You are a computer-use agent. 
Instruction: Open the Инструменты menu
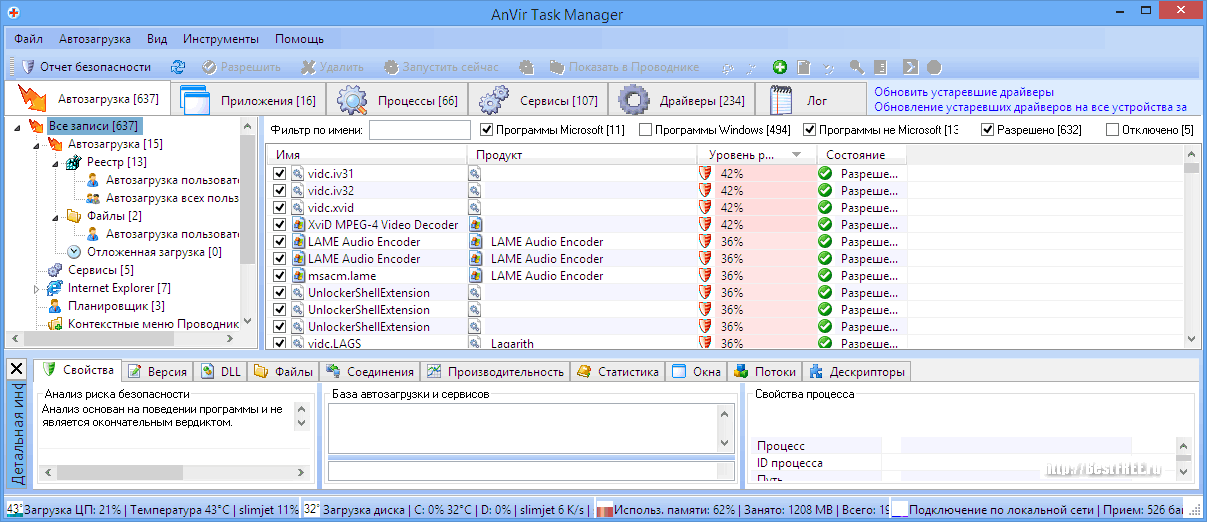click(x=221, y=39)
